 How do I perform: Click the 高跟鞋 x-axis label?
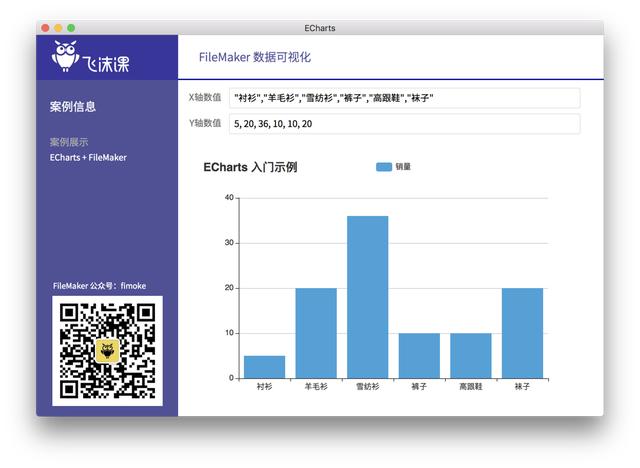(471, 386)
